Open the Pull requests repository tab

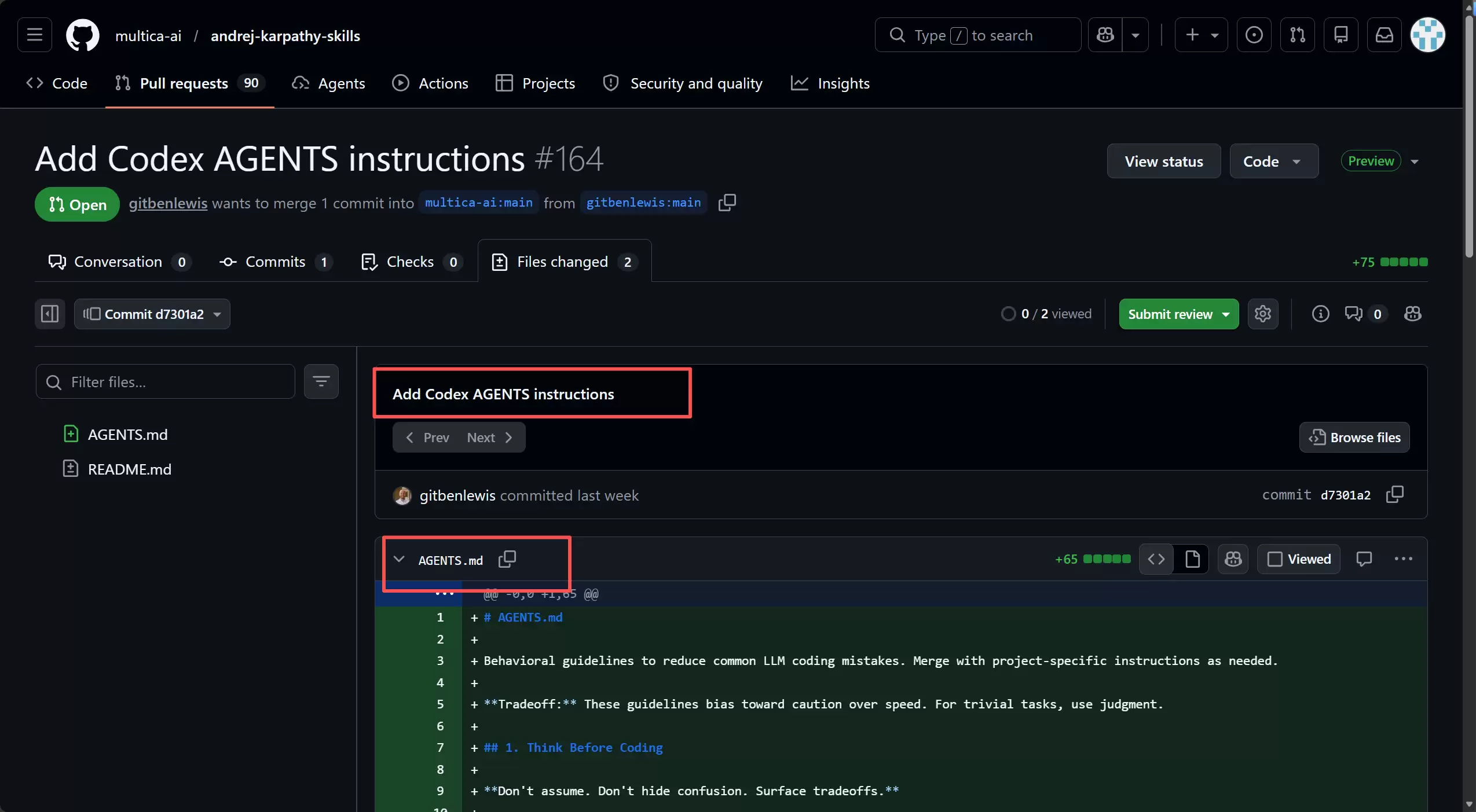click(x=189, y=83)
